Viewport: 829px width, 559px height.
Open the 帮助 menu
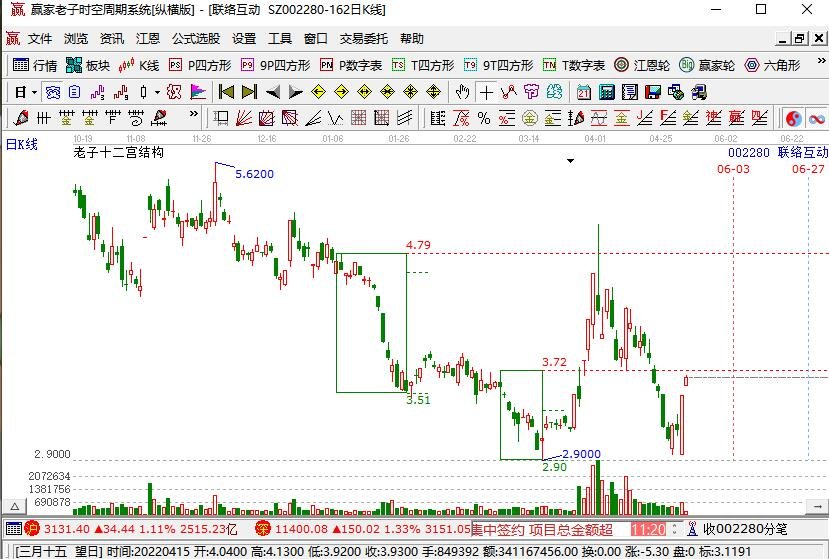(x=412, y=39)
